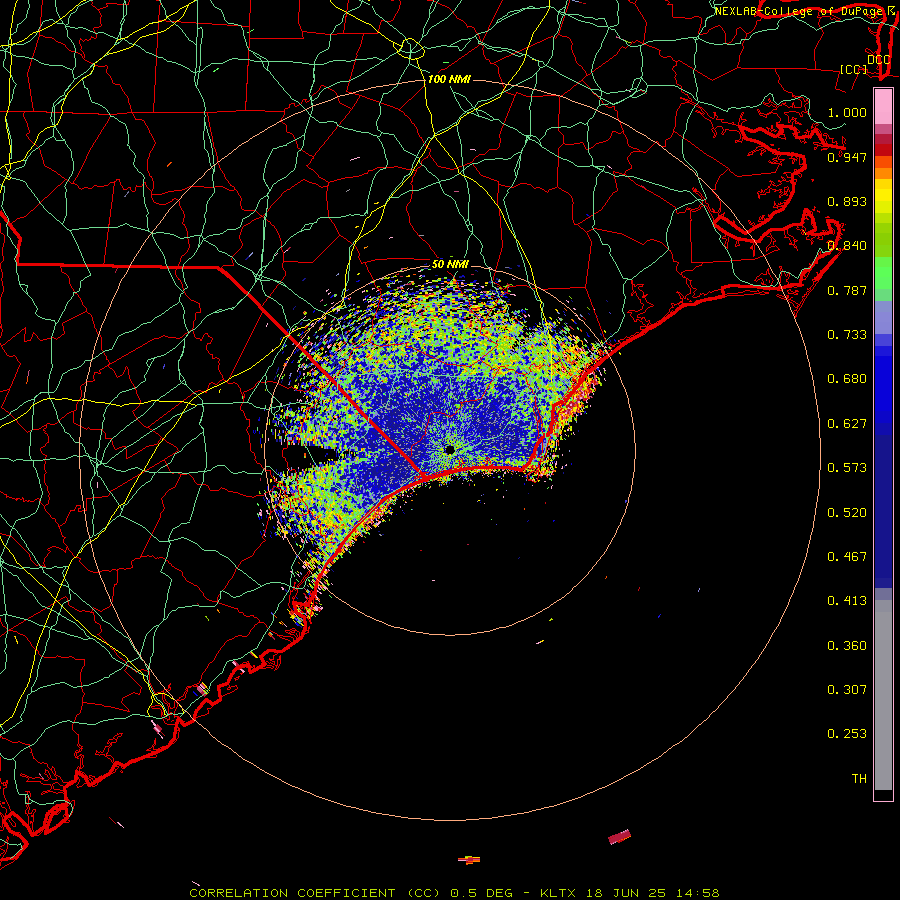The image size is (900, 900).
Task: Click the 0.573 scale value
Action: click(x=847, y=468)
